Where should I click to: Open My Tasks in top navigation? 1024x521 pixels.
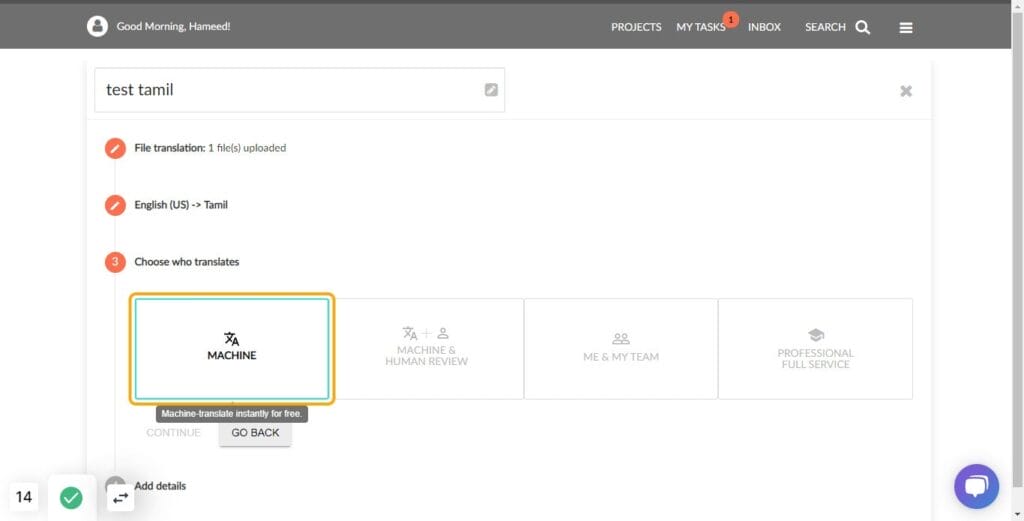(700, 27)
